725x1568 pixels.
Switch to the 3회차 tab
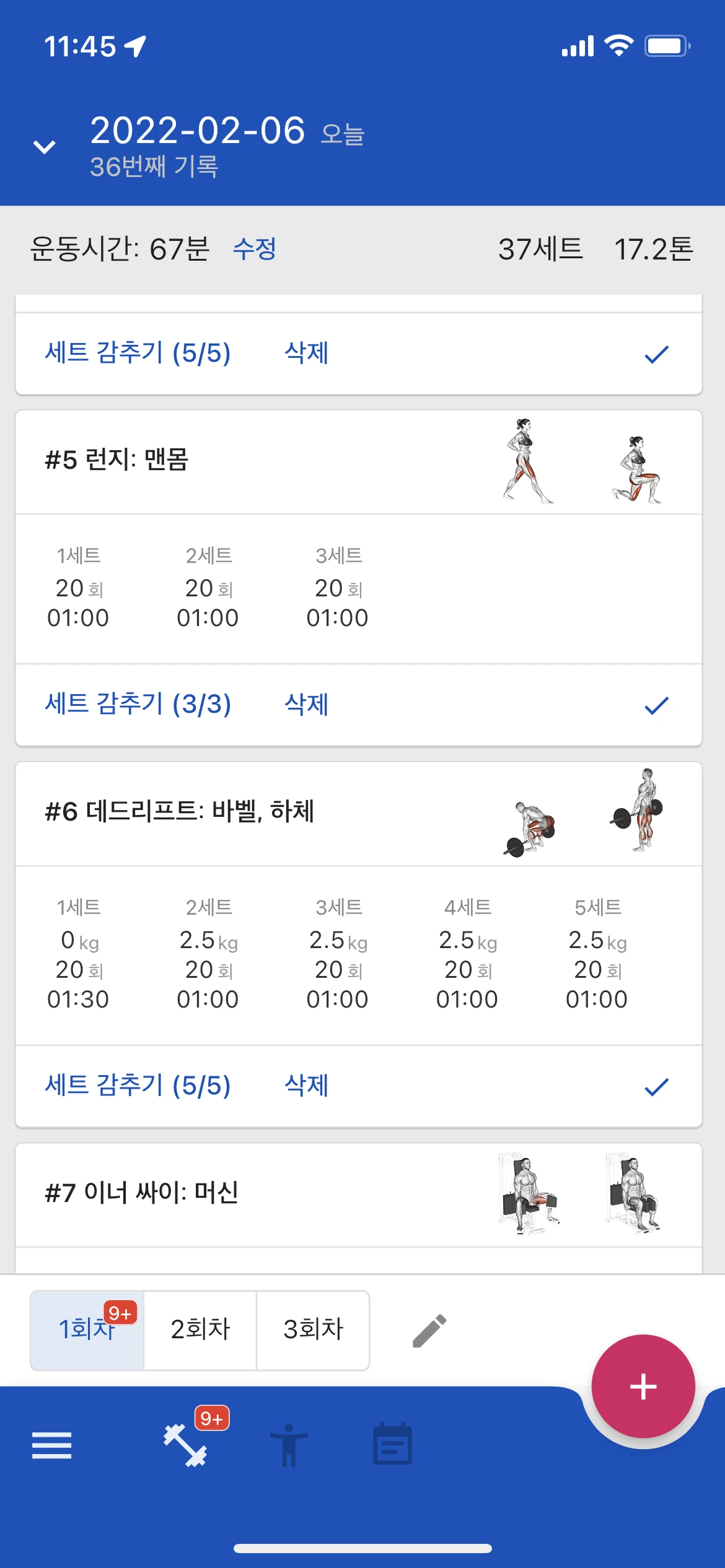tap(313, 1330)
